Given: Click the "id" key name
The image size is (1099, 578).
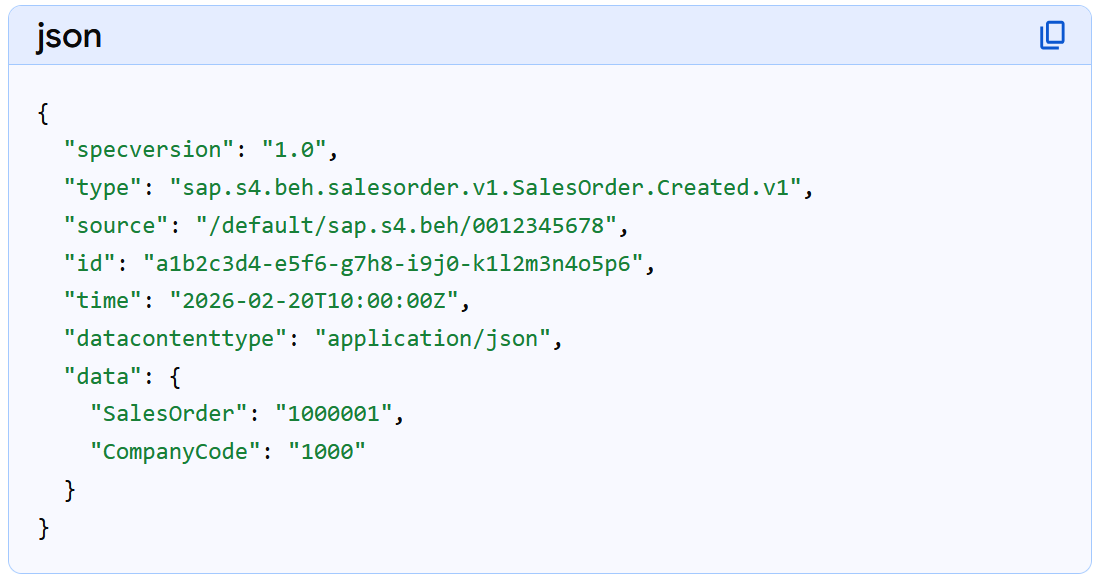Looking at the screenshot, I should click(90, 264).
